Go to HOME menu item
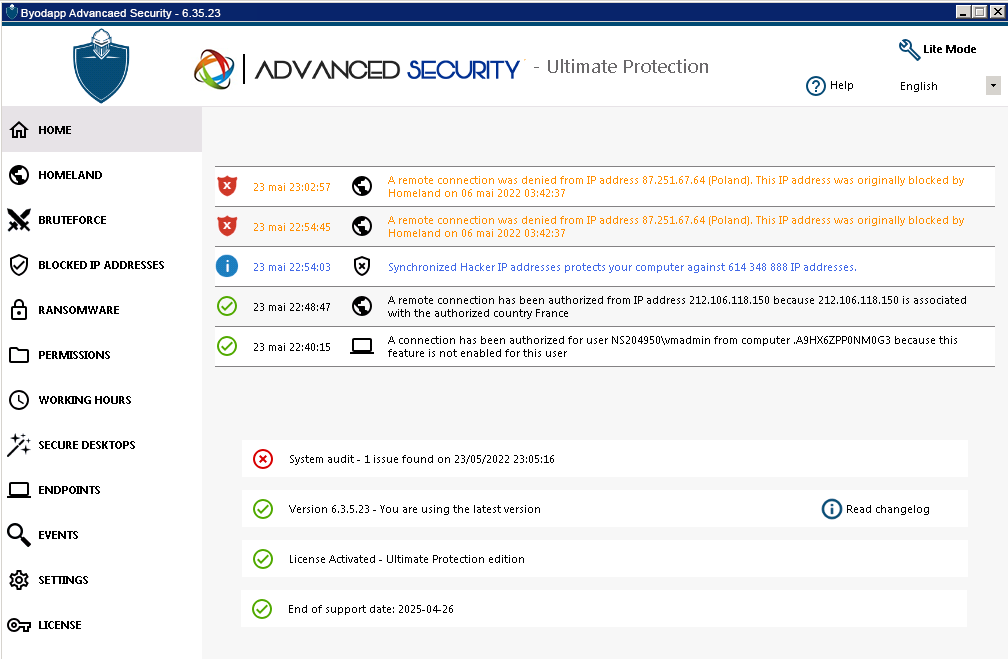This screenshot has height=659, width=1008. (102, 130)
